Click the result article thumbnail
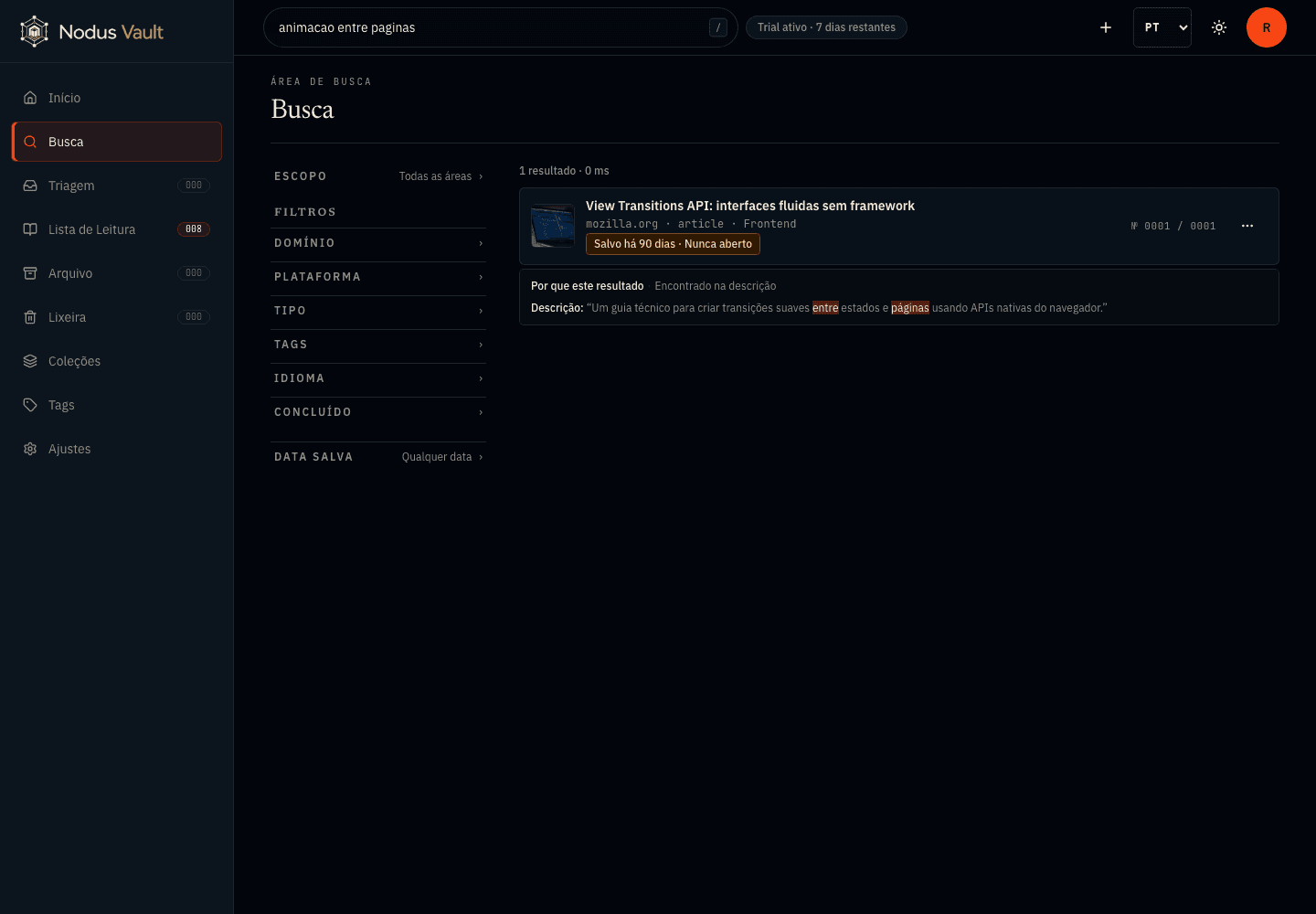 553,226
